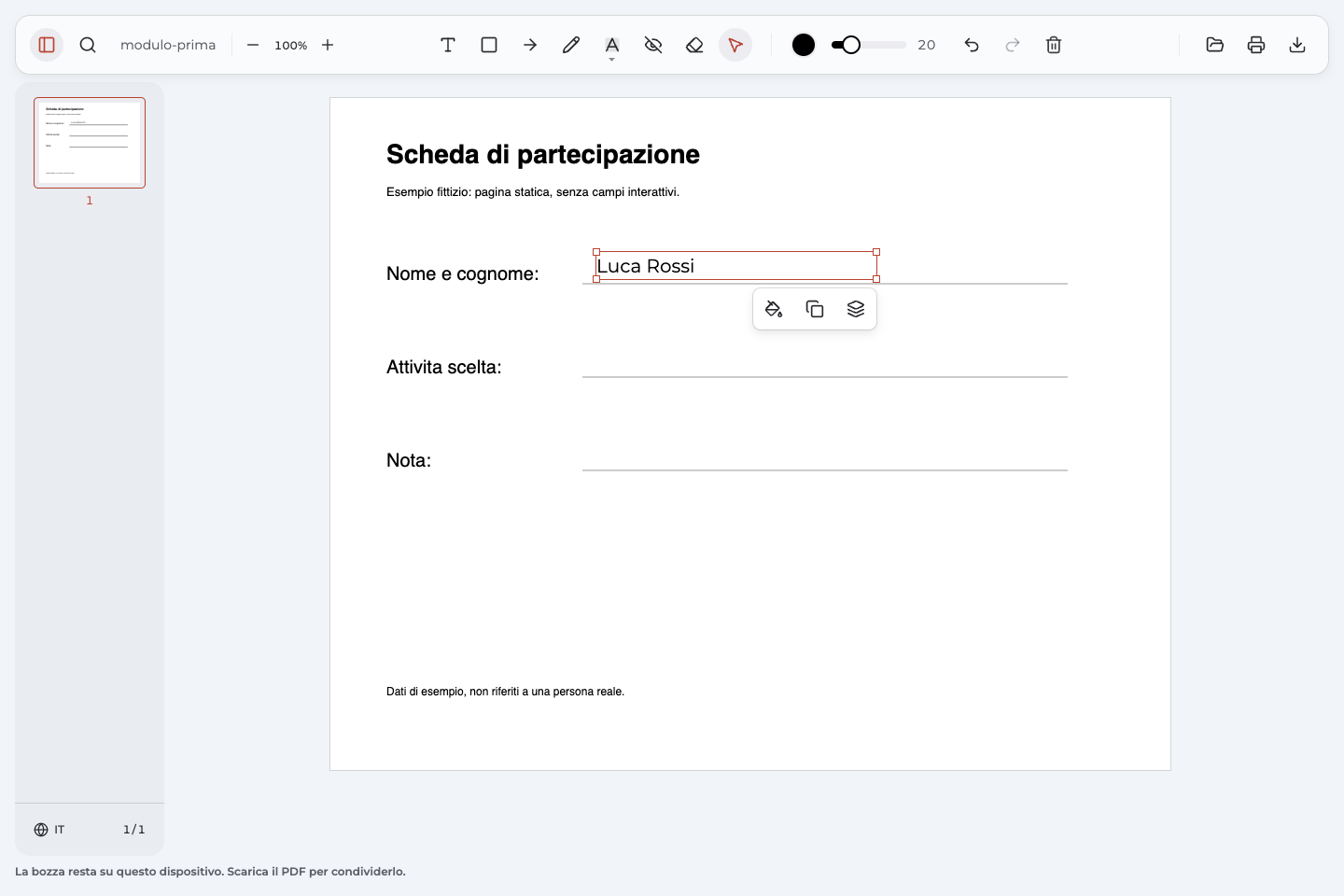This screenshot has height=896, width=1344.
Task: Zoom out with the minus button
Action: pos(253,45)
